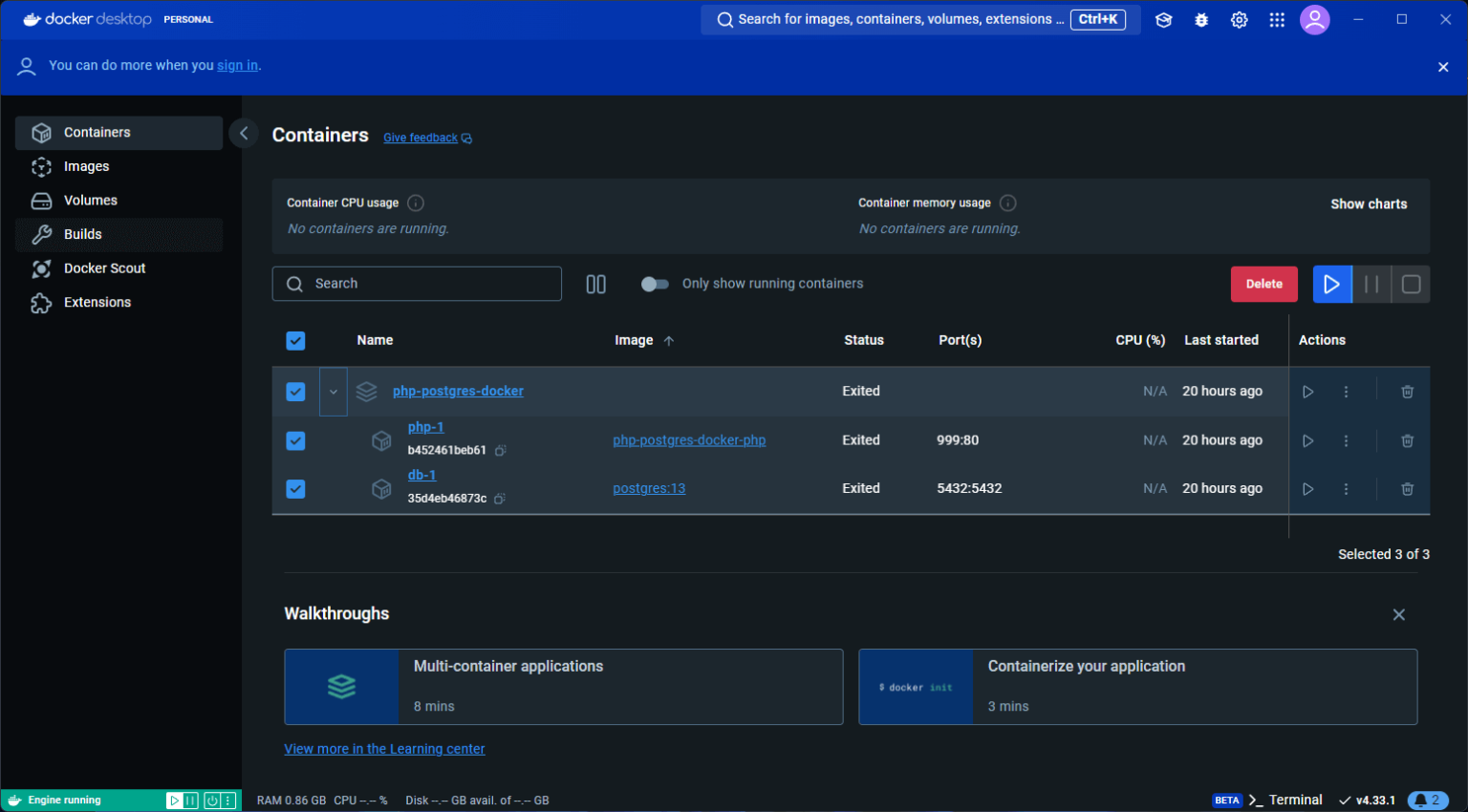
Task: Uncheck the php-postgres-docker checkbox
Action: tap(295, 392)
